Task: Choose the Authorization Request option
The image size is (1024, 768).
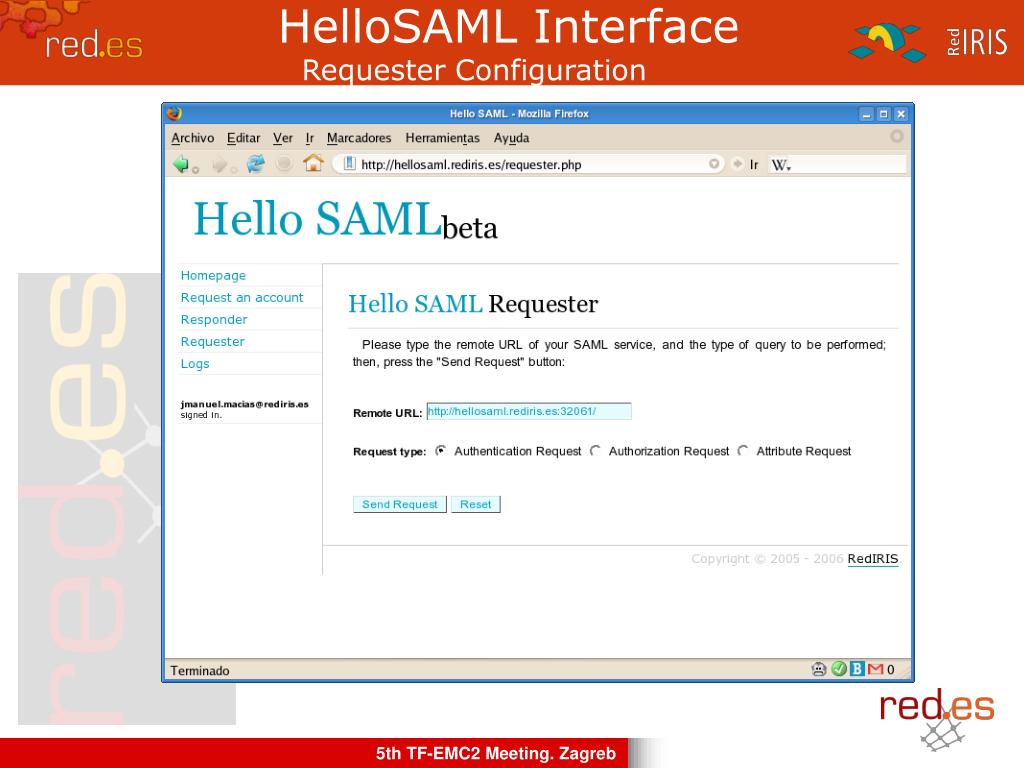Action: click(x=595, y=451)
